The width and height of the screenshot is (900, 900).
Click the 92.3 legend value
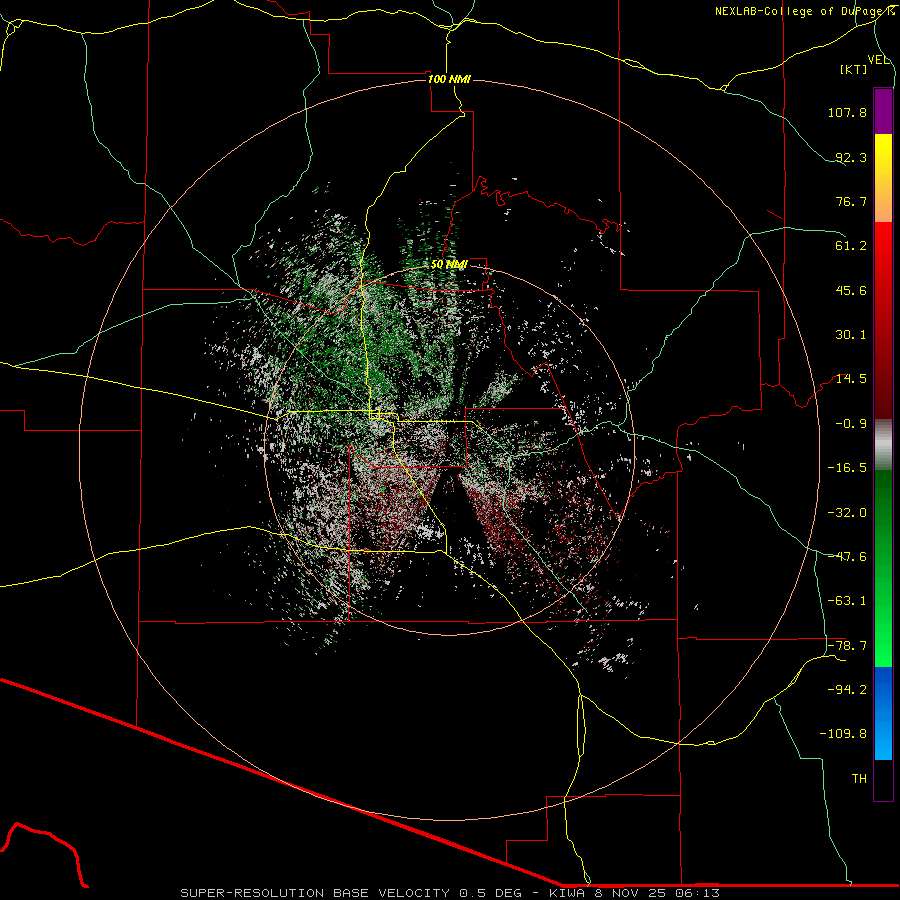[x=851, y=157]
